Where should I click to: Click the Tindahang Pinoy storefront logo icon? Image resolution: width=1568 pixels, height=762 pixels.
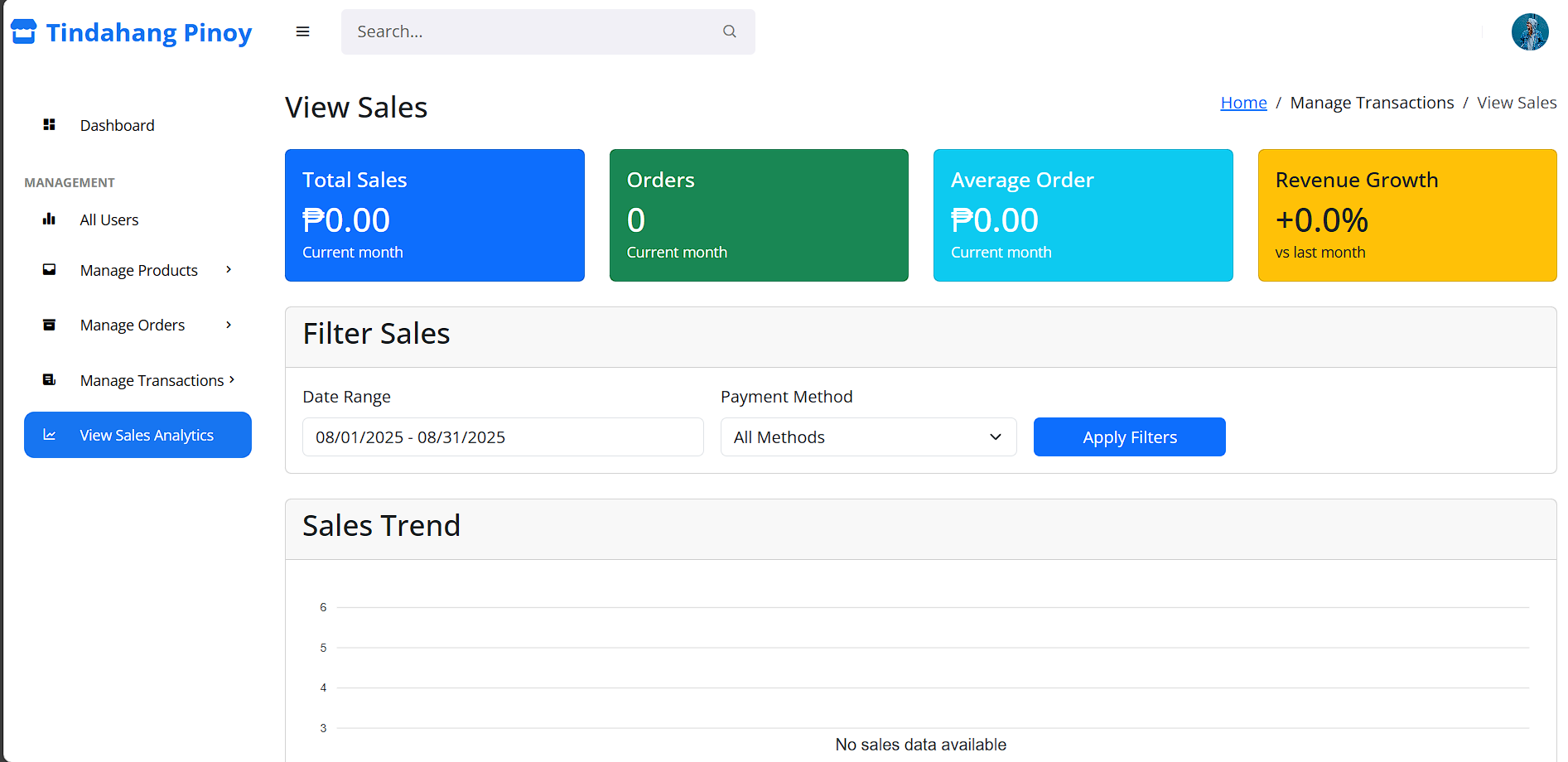24,31
